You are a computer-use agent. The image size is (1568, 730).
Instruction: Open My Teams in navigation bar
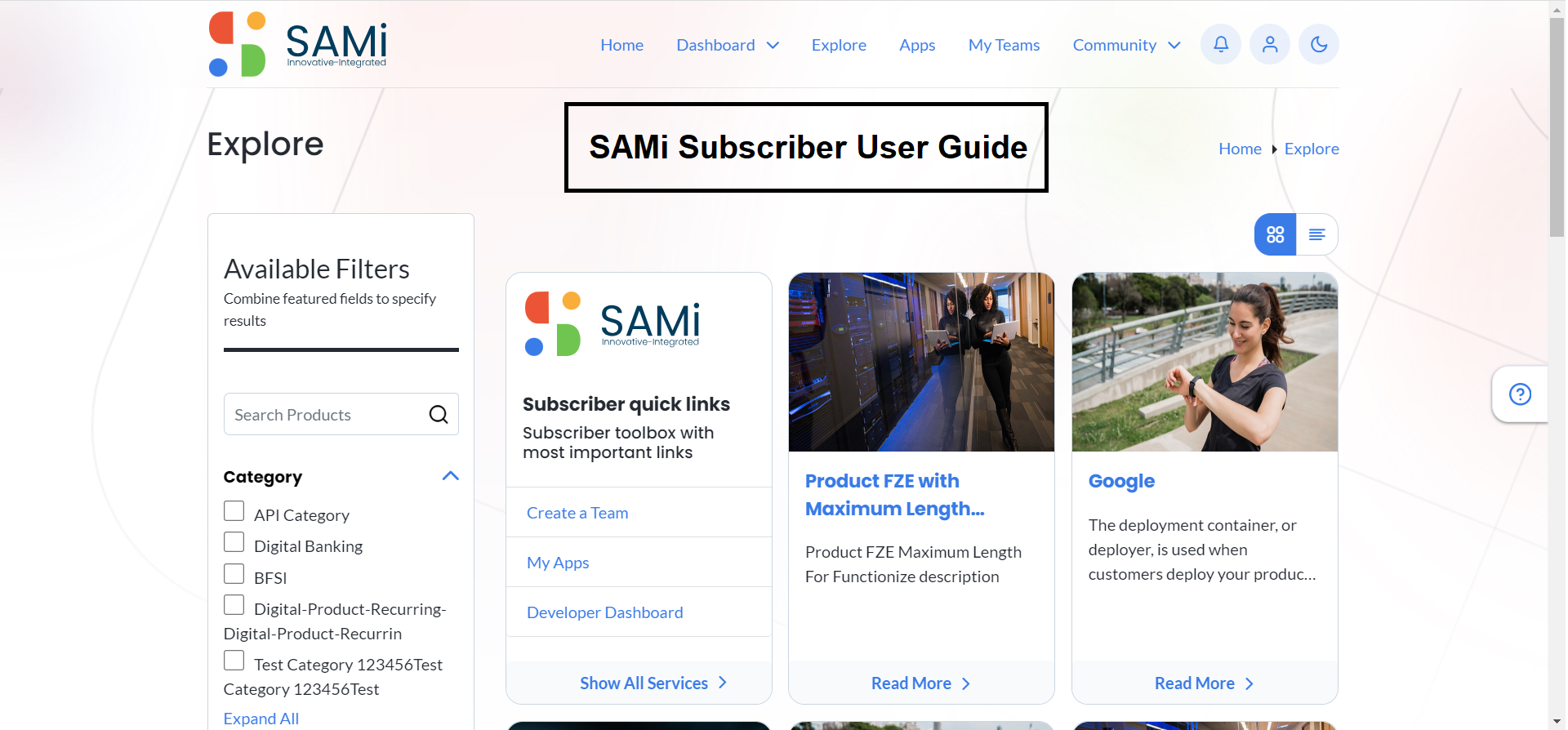click(1004, 45)
